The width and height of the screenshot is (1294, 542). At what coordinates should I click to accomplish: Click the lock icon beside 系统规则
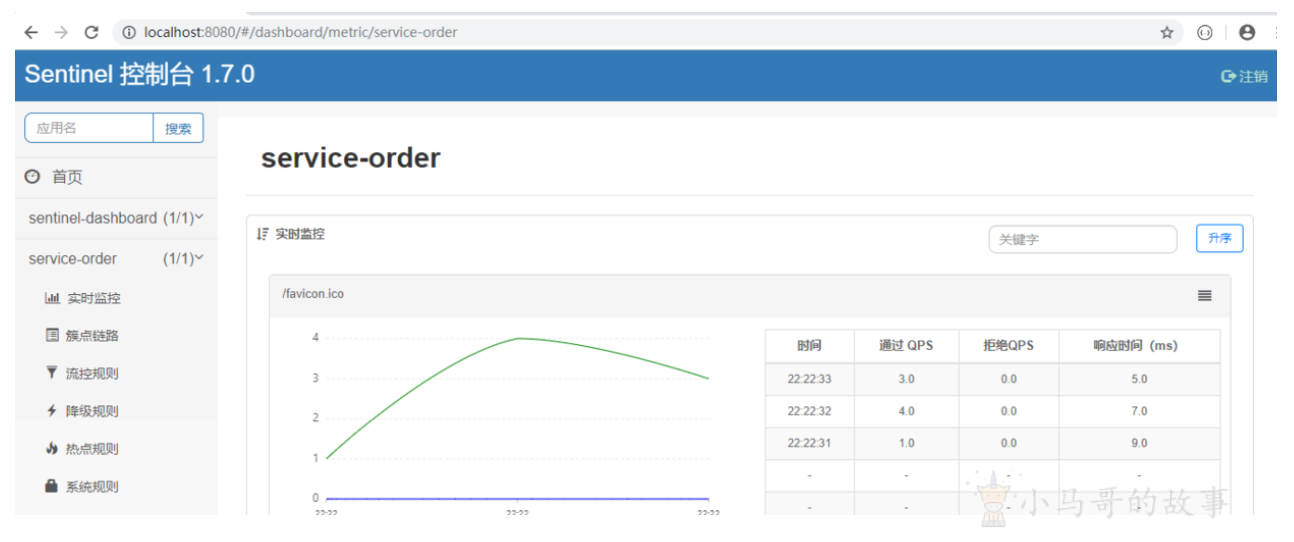[x=52, y=486]
